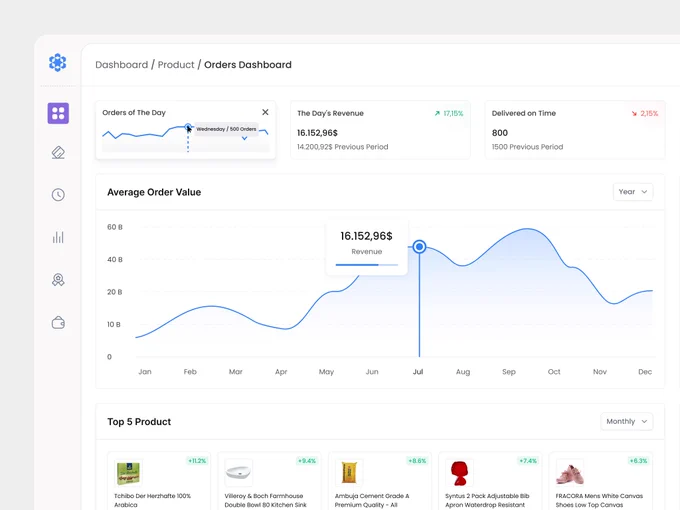Viewport: 680px width, 510px height.
Task: Select Mar on the chart axis
Action: (235, 372)
